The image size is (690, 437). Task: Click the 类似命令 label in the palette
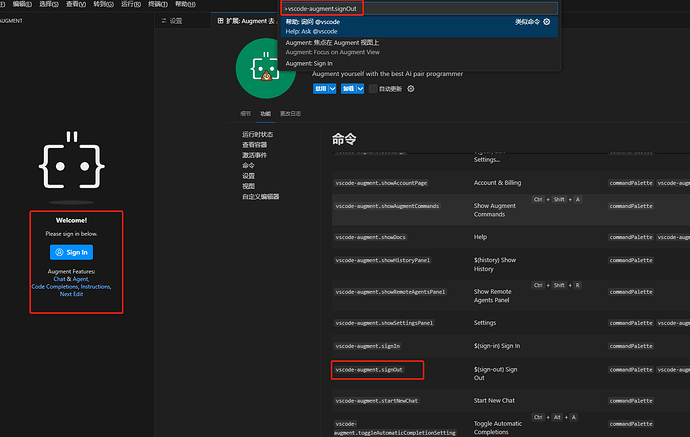pos(527,22)
